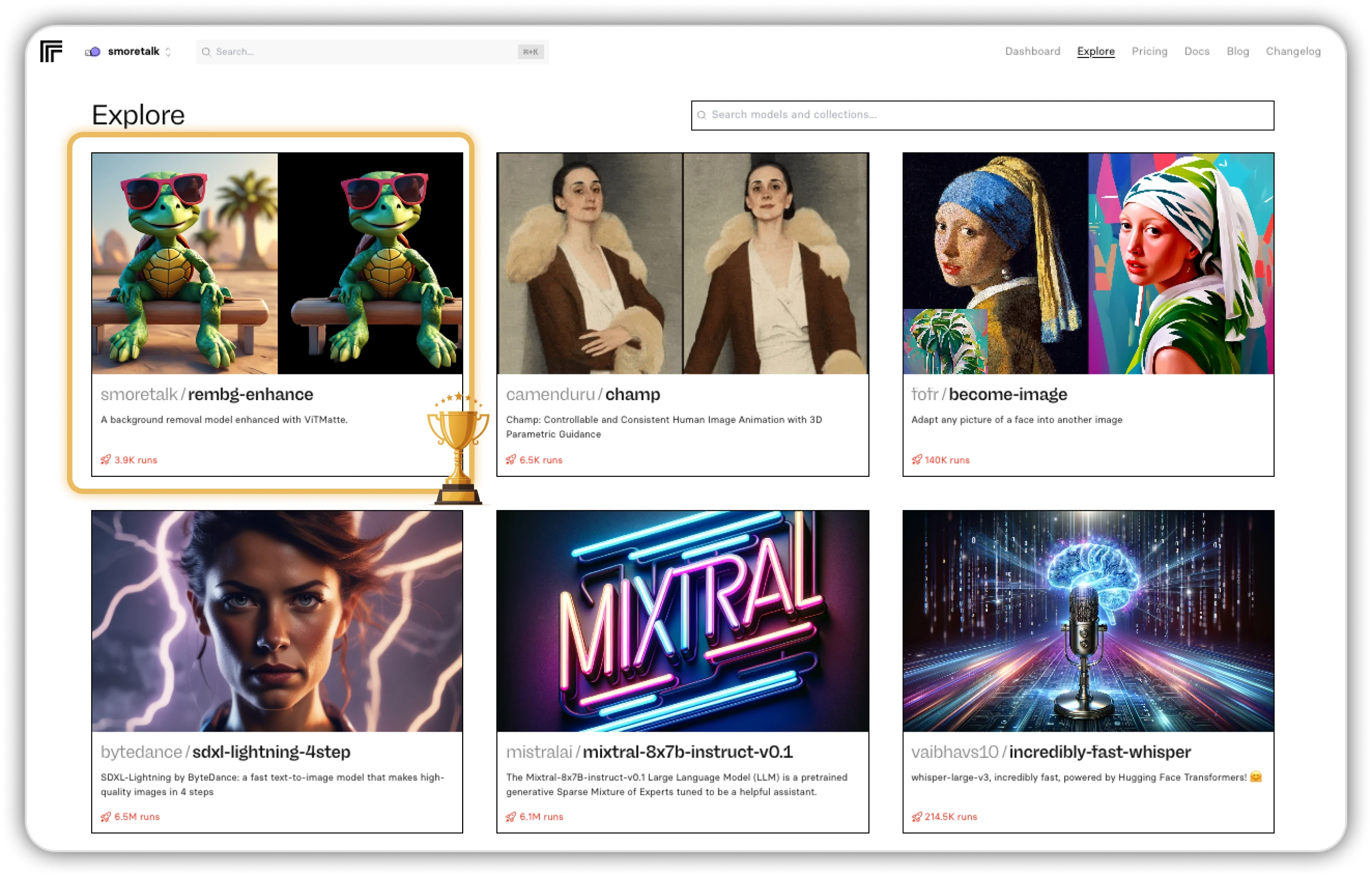Click the Replicate logo icon
The height and width of the screenshot is (877, 1372).
click(x=51, y=51)
